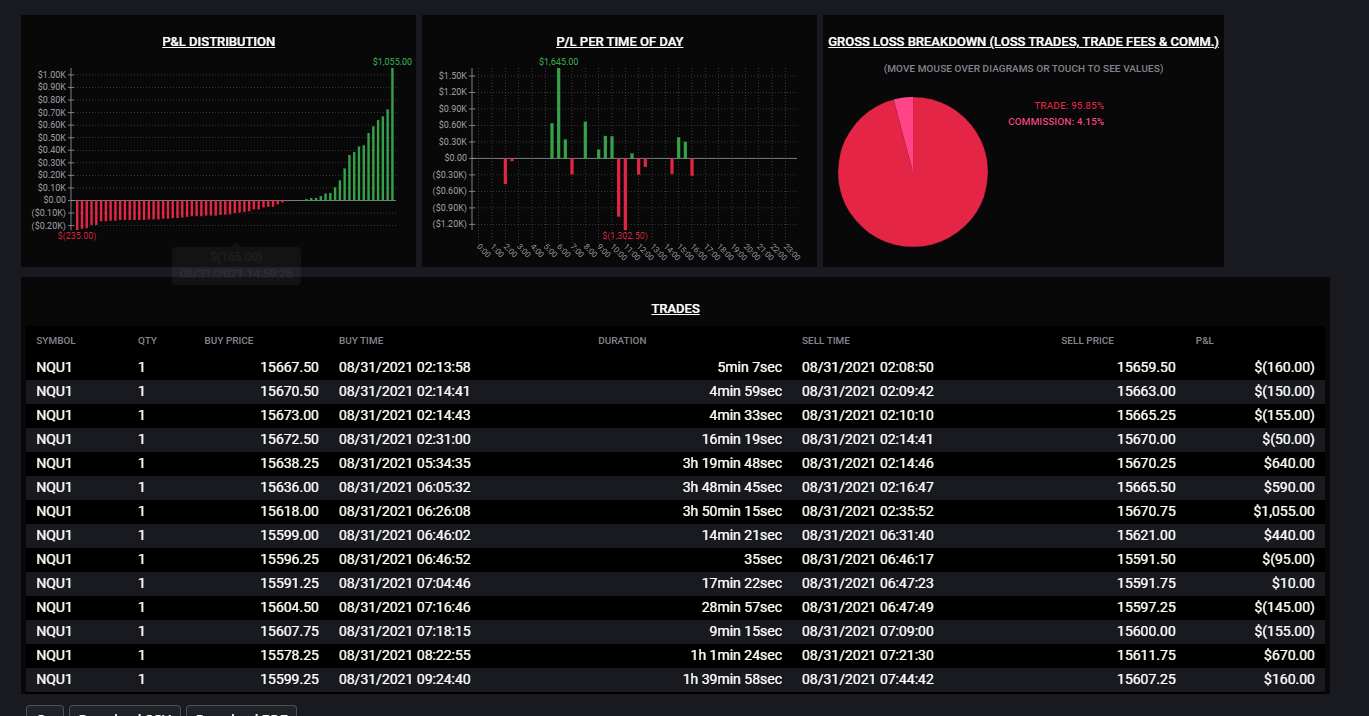Click the $1,645.00 peak label in time-of-day chart
1369x716 pixels.
pos(559,62)
